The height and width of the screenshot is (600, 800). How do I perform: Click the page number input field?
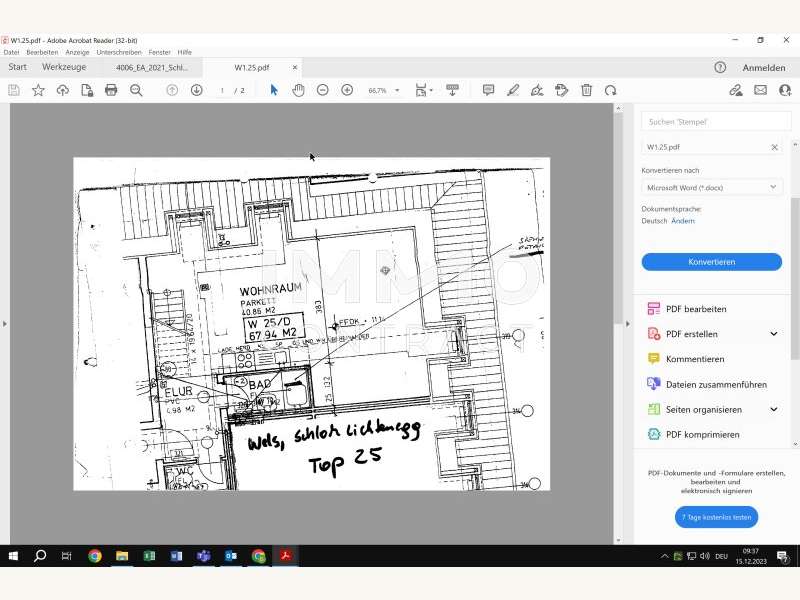pos(222,90)
